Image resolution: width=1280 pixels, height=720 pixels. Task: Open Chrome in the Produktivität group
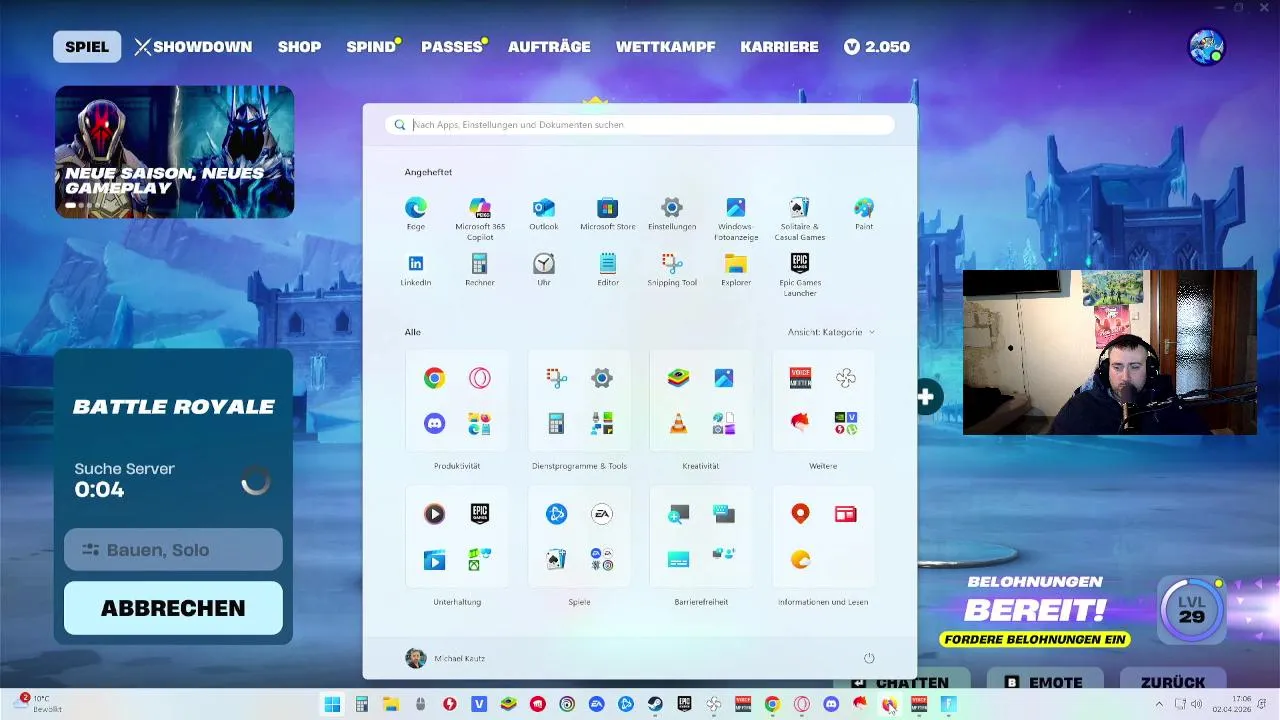click(434, 378)
